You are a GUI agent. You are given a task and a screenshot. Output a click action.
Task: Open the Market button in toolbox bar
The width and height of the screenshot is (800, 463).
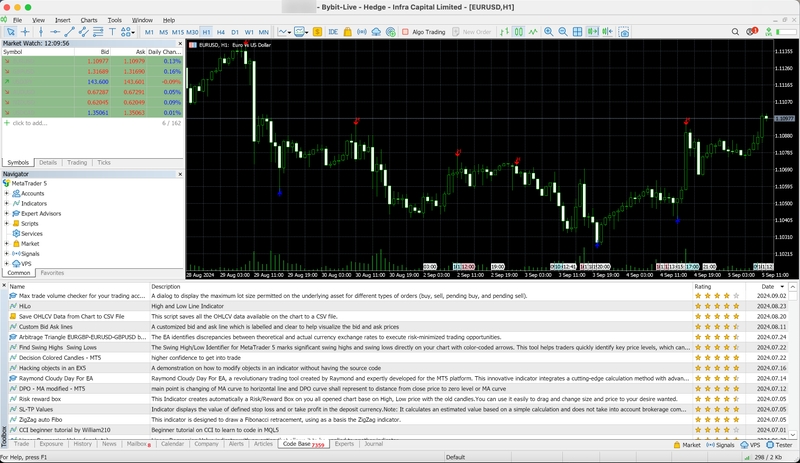pos(687,445)
